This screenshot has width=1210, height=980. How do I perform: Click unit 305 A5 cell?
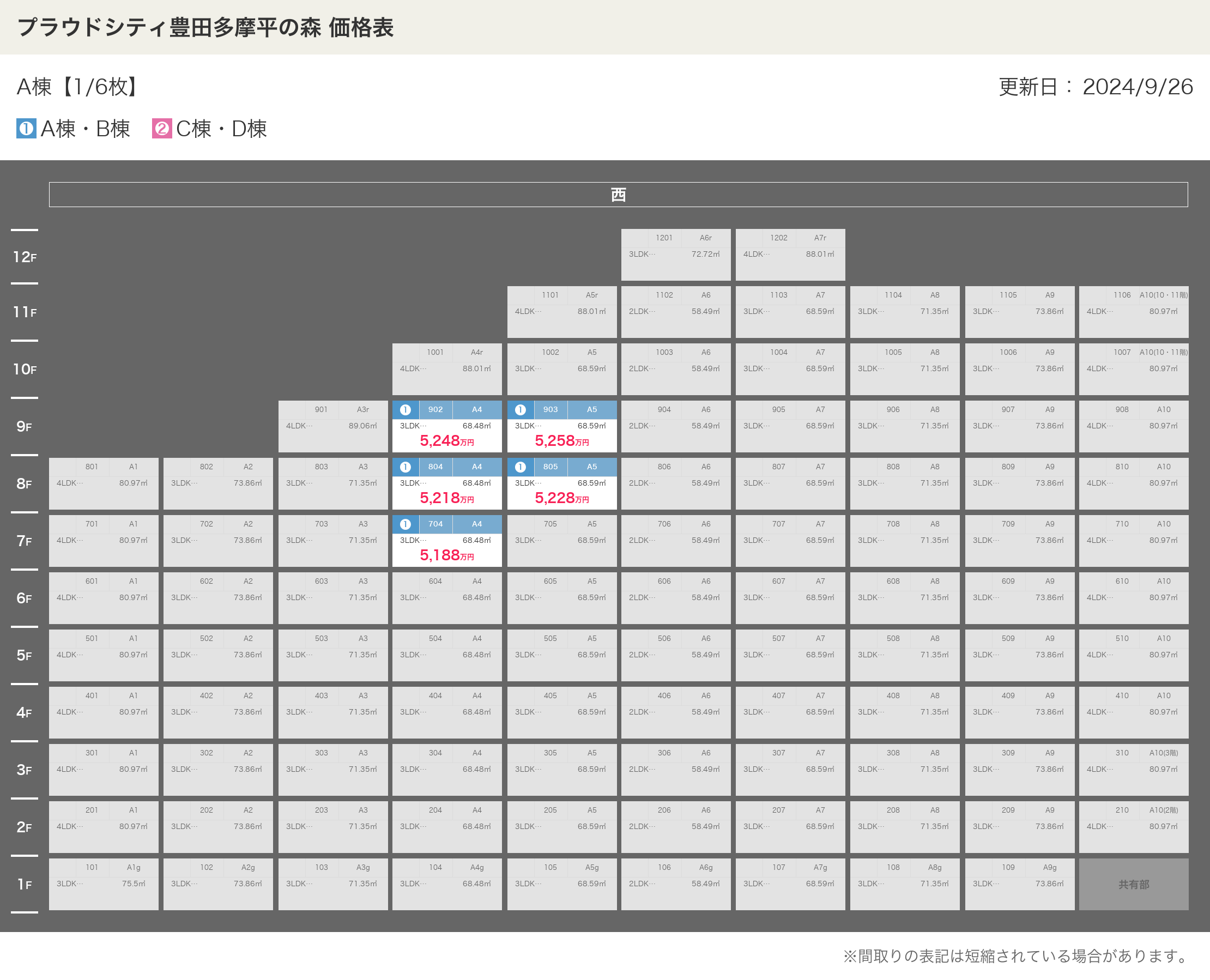[x=561, y=770]
